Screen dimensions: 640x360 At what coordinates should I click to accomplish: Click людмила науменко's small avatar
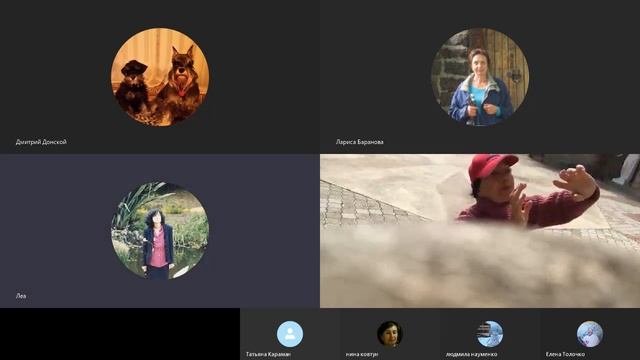pos(490,334)
